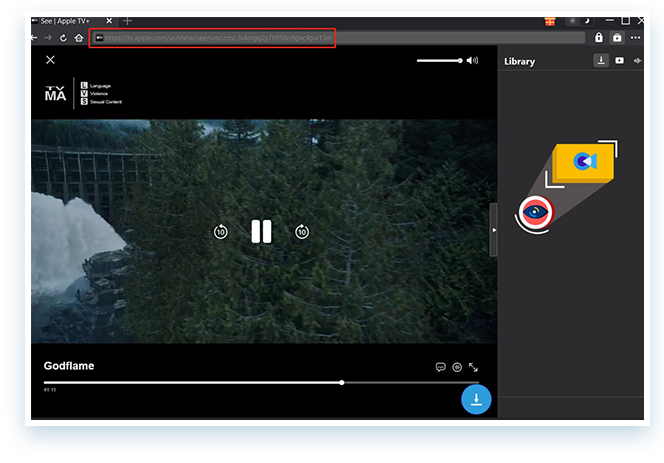Image resolution: width=664 pixels, height=463 pixels.
Task: Enter fullscreen with the diagonal arrows icon
Action: (x=473, y=367)
